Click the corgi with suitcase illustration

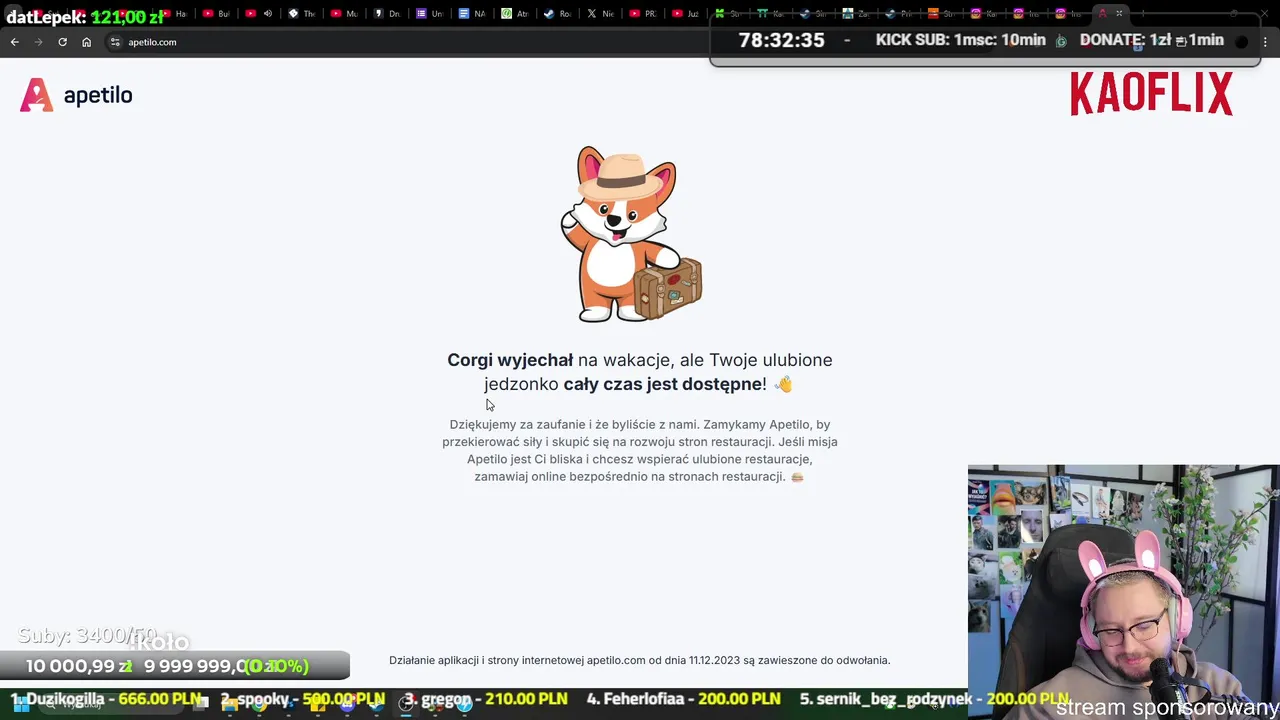(x=630, y=234)
